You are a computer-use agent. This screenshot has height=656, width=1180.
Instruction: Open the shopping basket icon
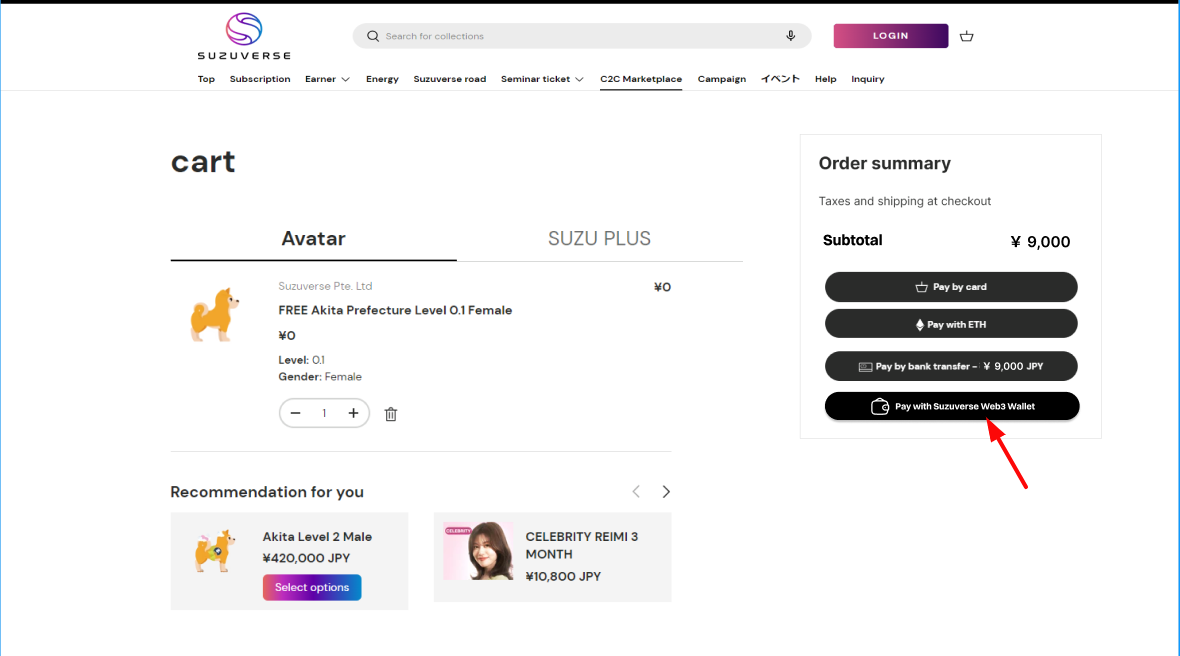(966, 36)
